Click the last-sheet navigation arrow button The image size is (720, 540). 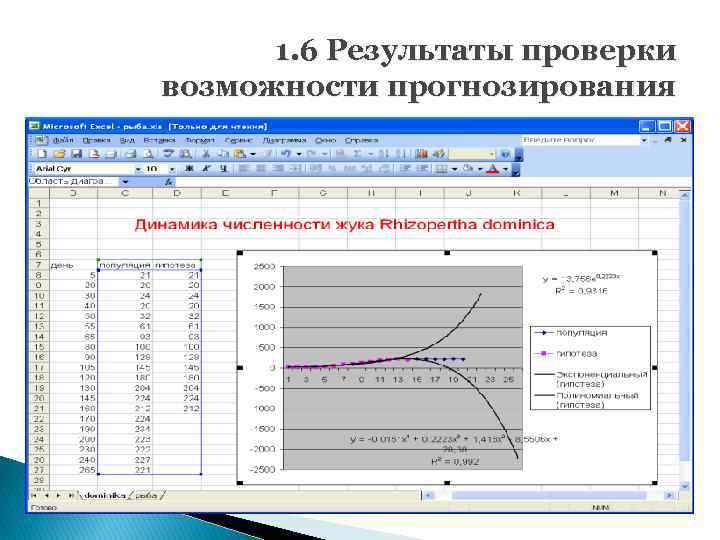pos(71,495)
